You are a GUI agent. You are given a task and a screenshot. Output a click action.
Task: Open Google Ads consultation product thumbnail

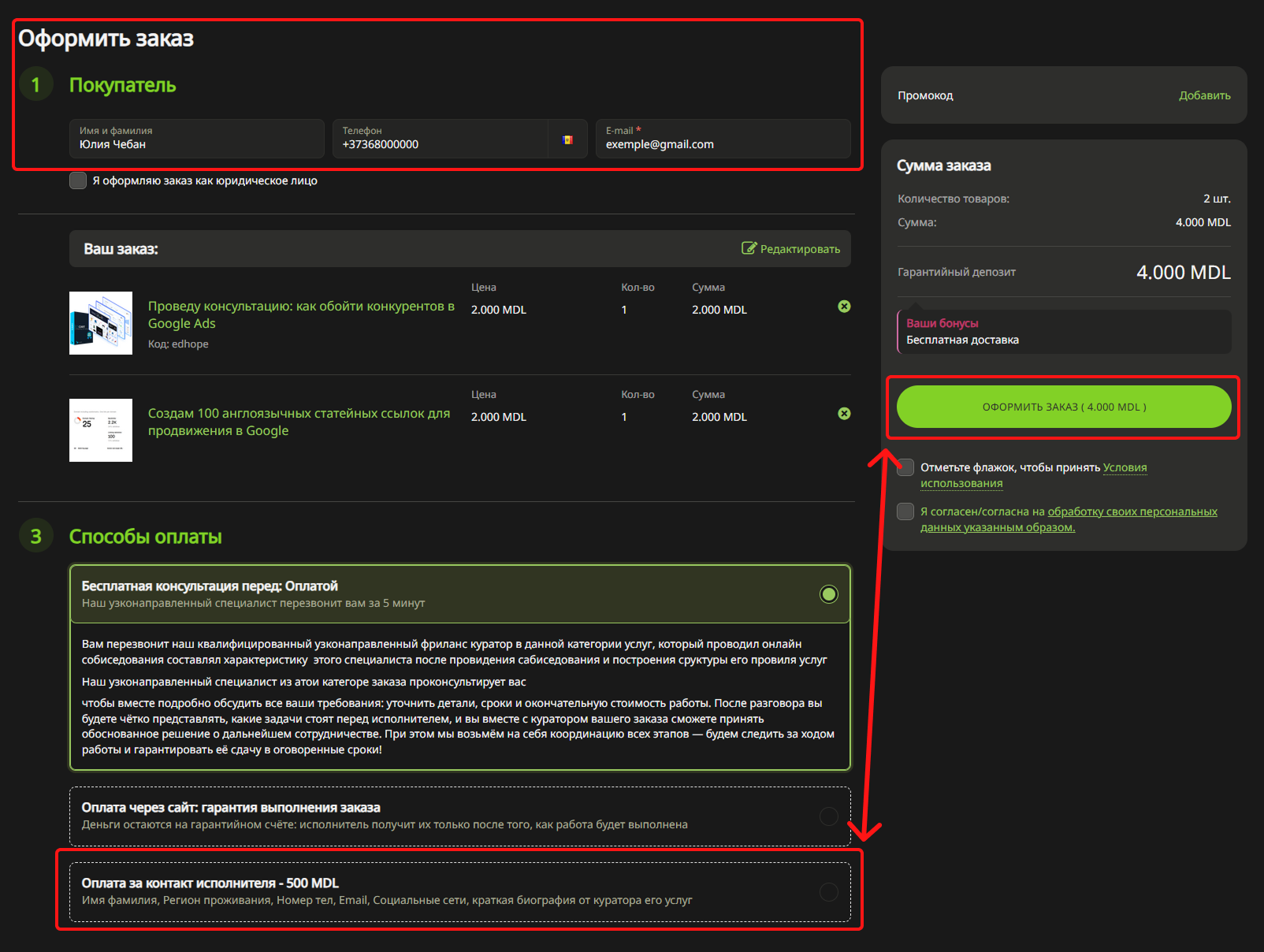[x=101, y=323]
